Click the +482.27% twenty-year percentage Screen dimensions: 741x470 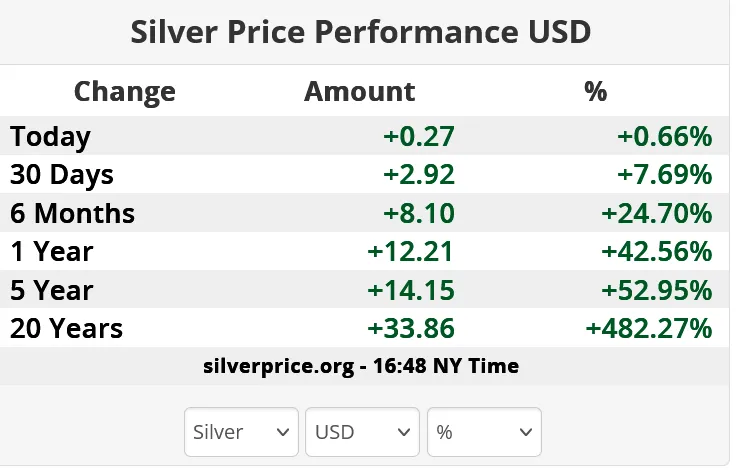click(650, 328)
